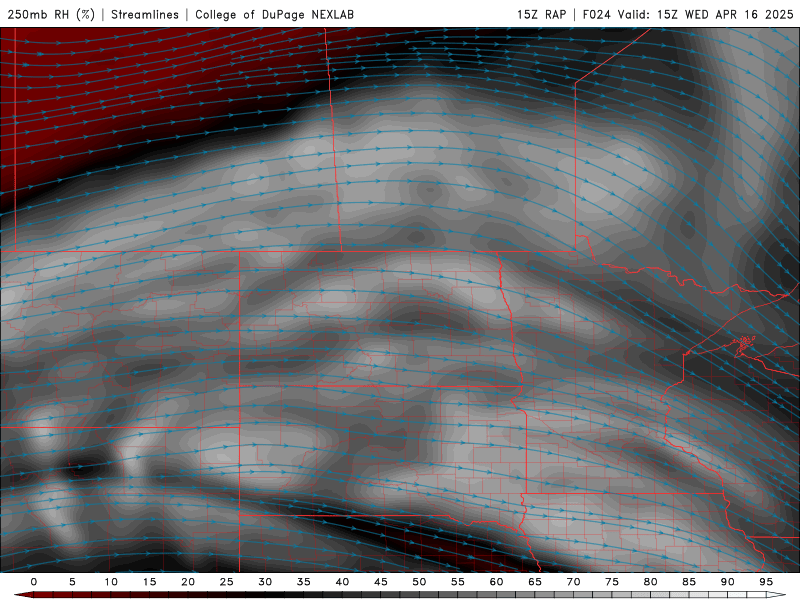
Task: Click the "15Z RAP" model run label
Action: click(x=541, y=14)
